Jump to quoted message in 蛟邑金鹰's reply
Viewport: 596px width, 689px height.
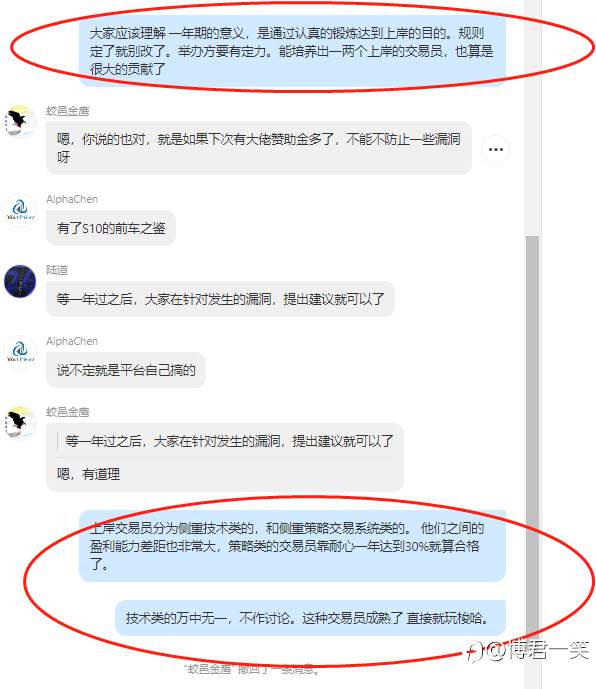[229, 441]
